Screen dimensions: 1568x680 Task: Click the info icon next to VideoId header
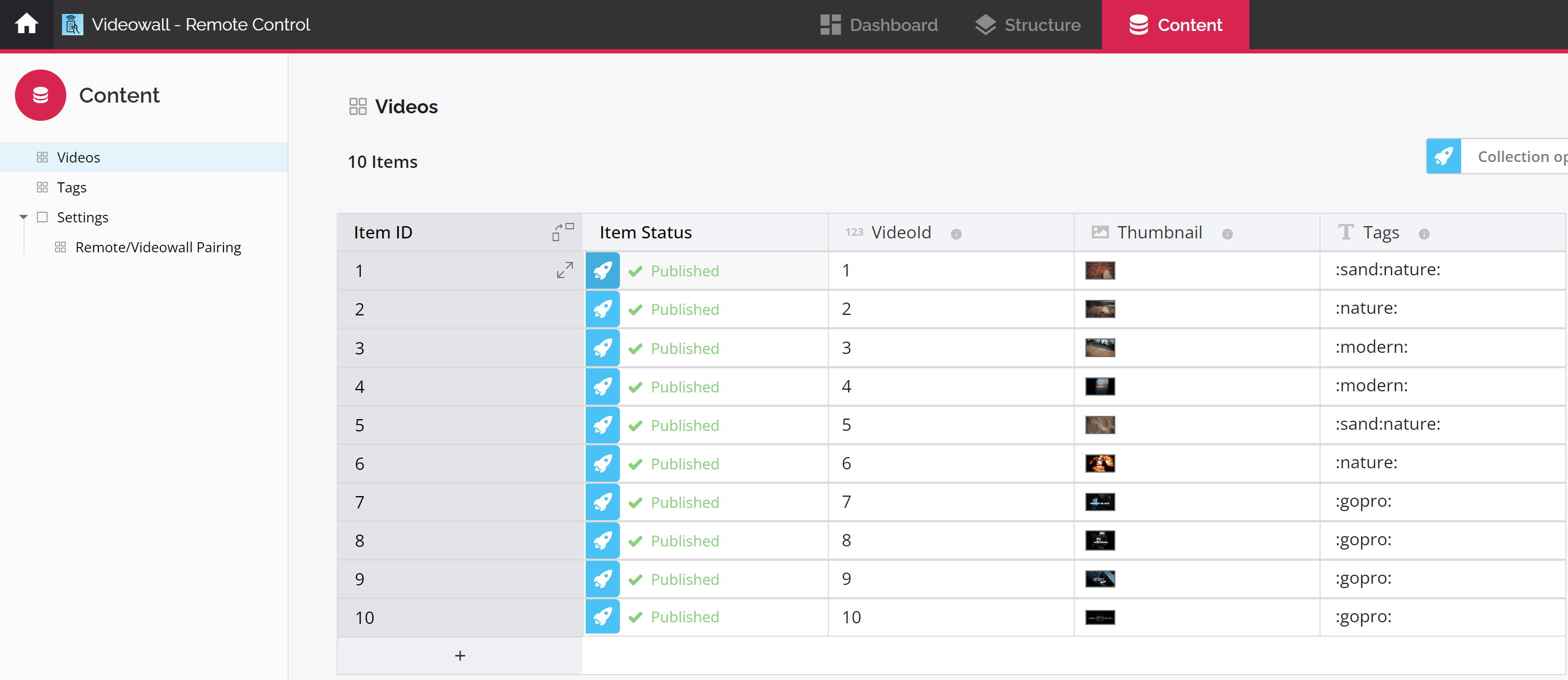click(x=956, y=234)
